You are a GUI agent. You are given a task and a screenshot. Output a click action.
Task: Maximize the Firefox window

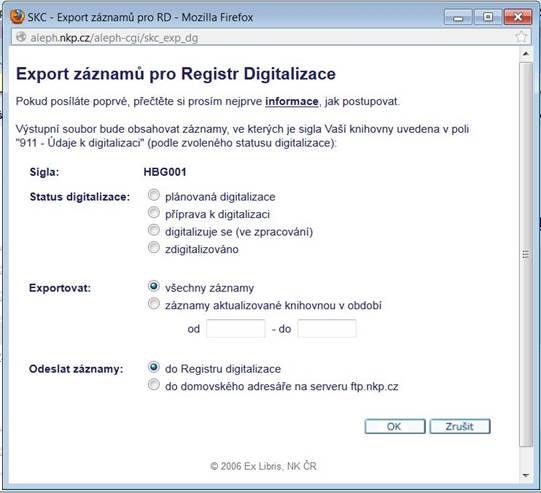pos(488,17)
